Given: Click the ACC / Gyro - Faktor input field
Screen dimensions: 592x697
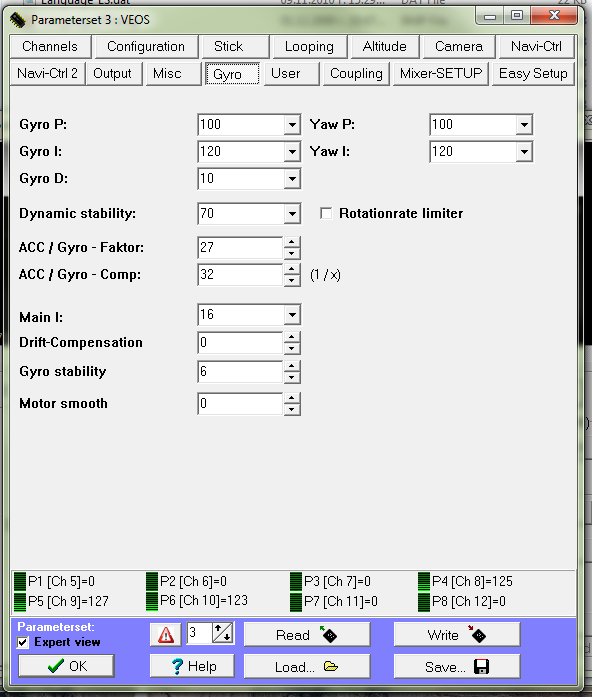Looking at the screenshot, I should (240, 248).
